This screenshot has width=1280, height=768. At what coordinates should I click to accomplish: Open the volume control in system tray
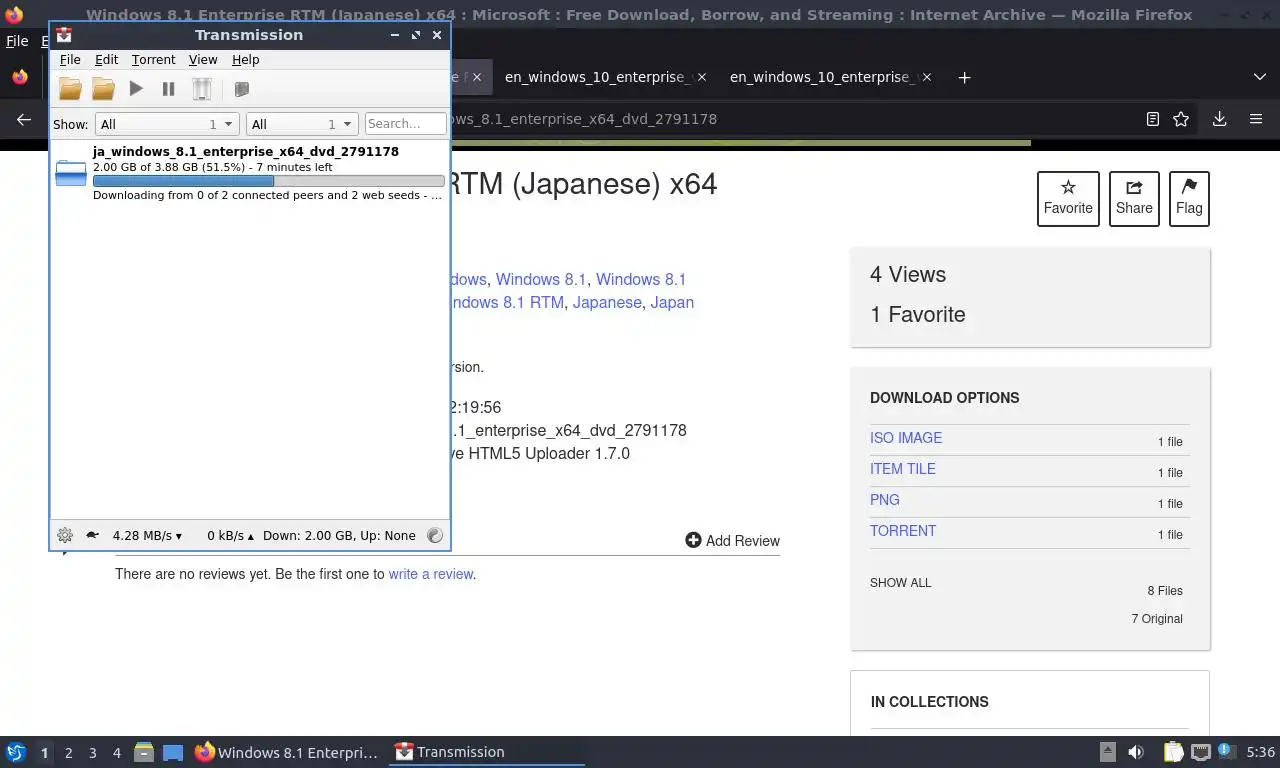1136,752
